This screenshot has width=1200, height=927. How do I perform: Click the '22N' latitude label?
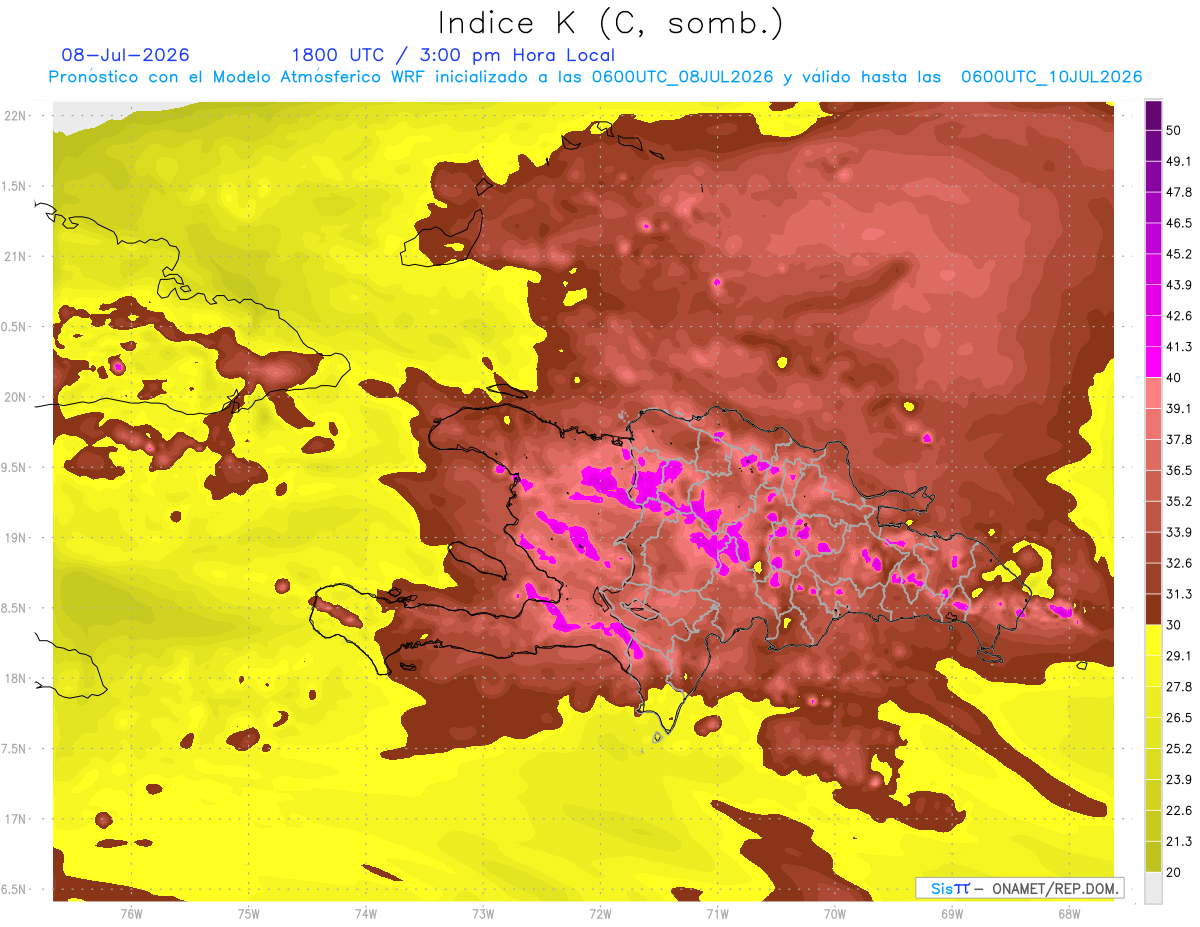click(17, 116)
